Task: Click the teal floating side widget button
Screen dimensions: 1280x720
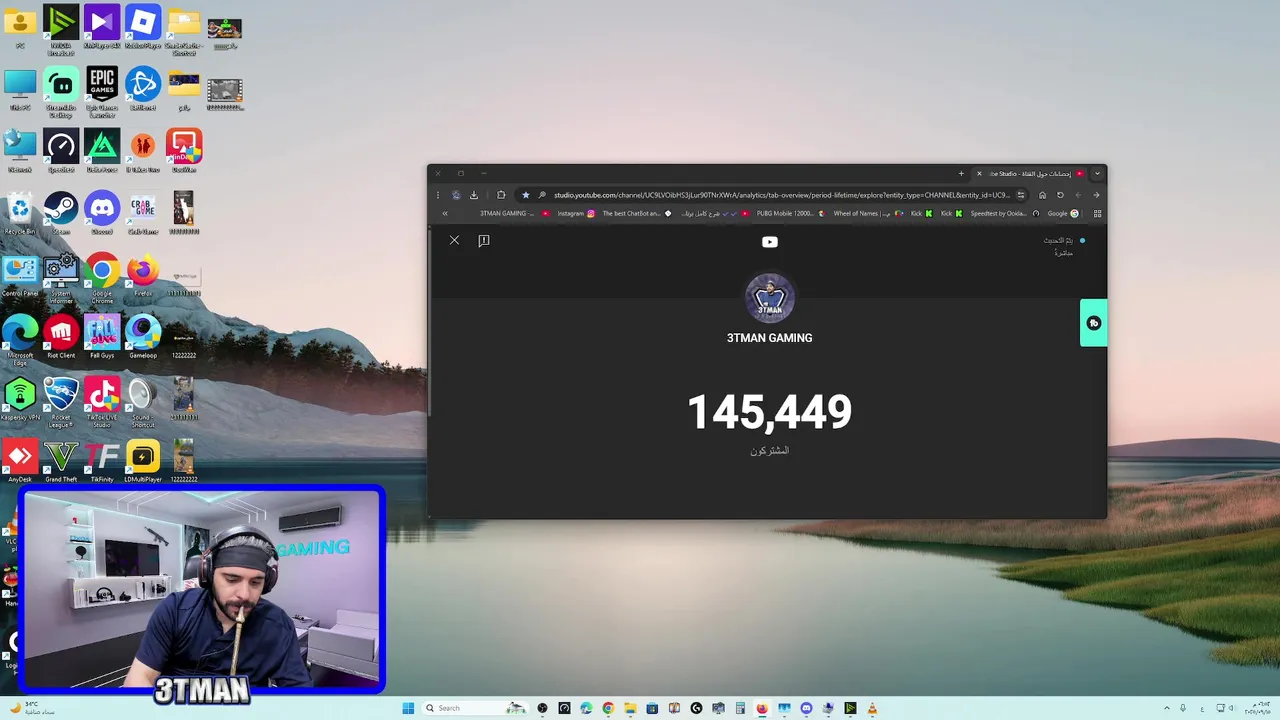Action: click(1093, 323)
